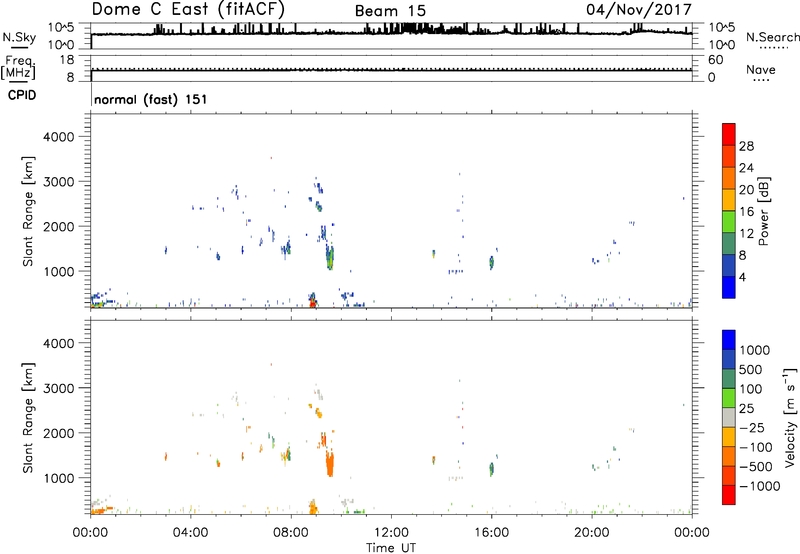The image size is (800, 554).
Task: Select the light green segment of Power color bar
Action: click(x=729, y=221)
